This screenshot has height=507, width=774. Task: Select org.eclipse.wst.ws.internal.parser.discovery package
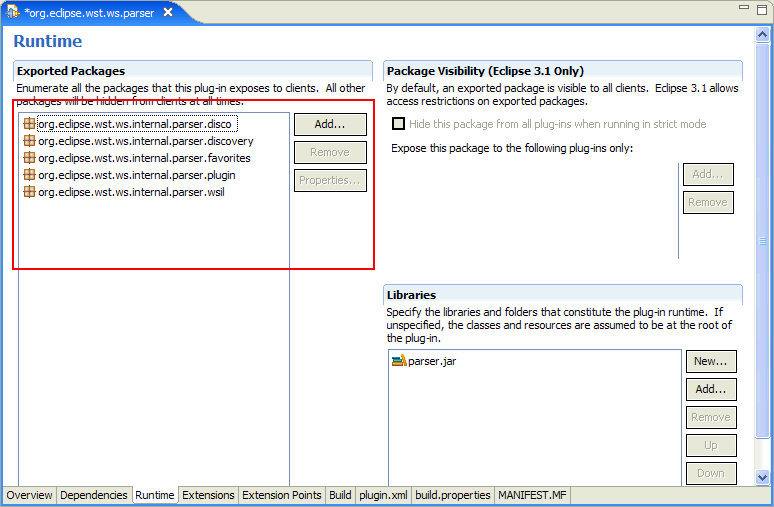pyautogui.click(x=146, y=141)
